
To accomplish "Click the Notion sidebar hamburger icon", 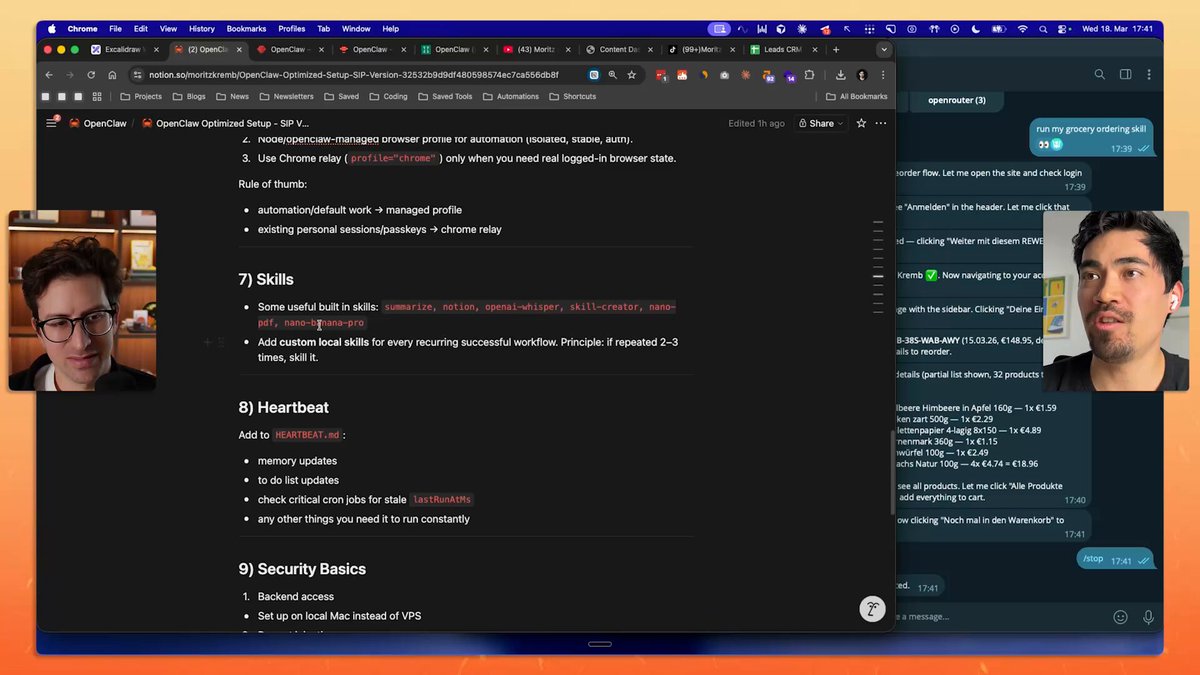I will coord(50,123).
